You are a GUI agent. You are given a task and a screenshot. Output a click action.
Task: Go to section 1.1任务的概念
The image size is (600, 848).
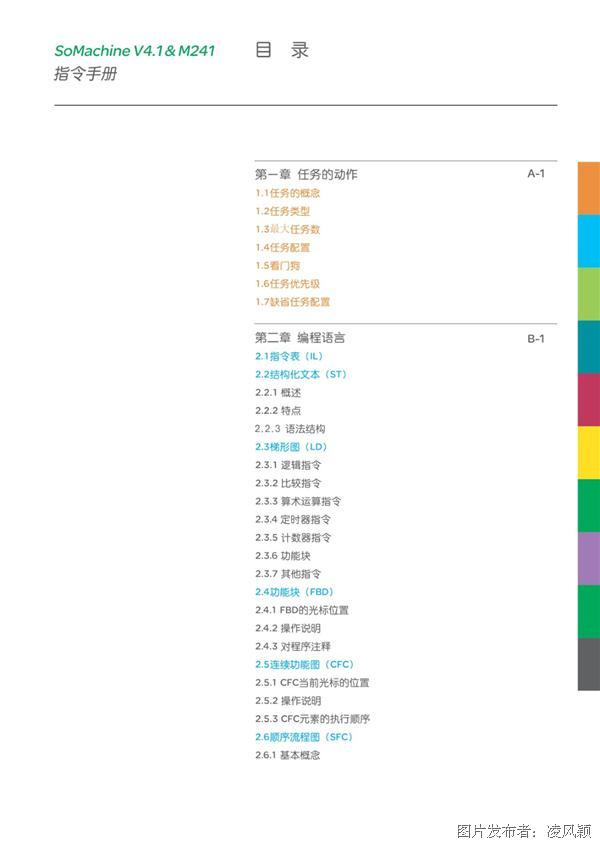287,193
